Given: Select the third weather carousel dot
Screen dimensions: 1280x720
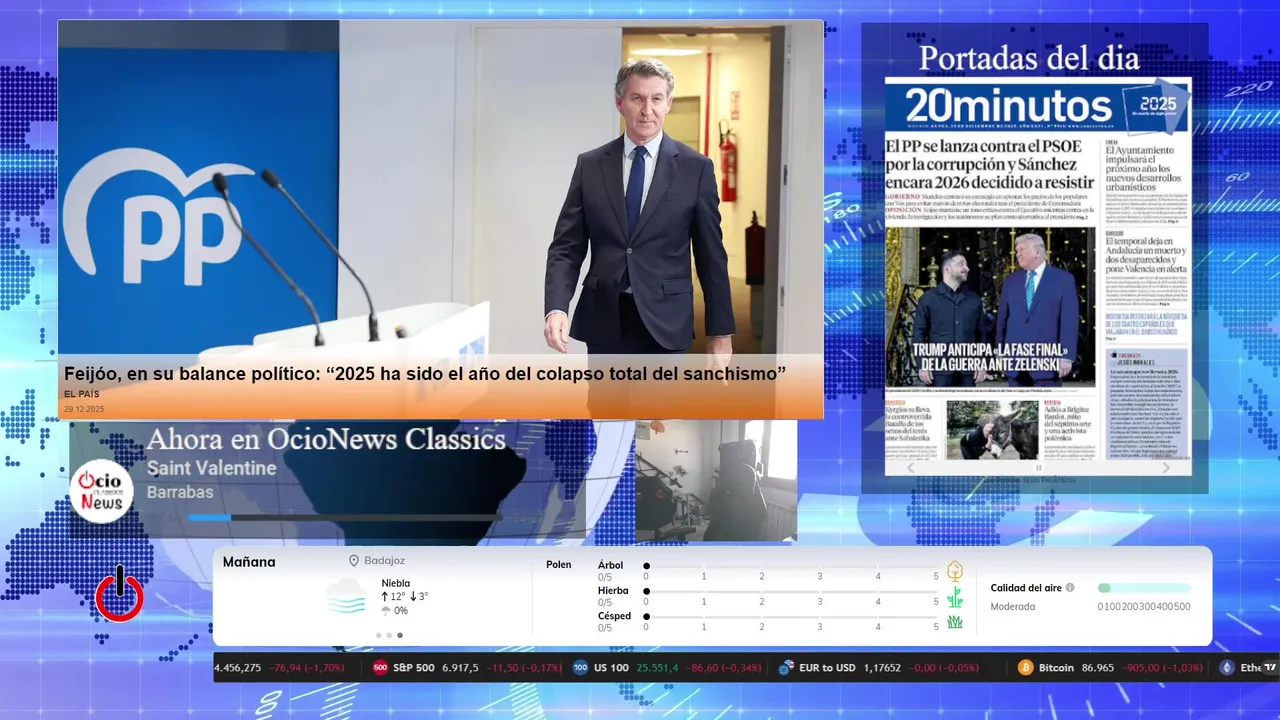Looking at the screenshot, I should (x=400, y=635).
